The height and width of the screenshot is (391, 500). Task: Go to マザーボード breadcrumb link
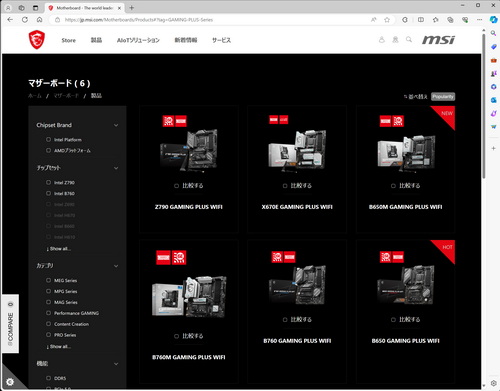[66, 96]
